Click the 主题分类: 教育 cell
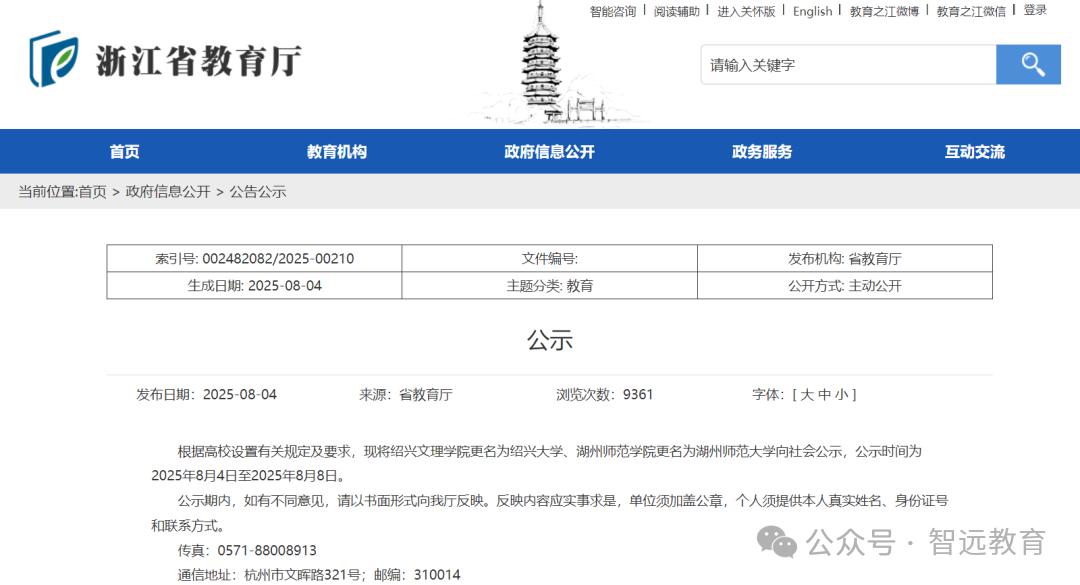Image resolution: width=1080 pixels, height=585 pixels. 550,285
